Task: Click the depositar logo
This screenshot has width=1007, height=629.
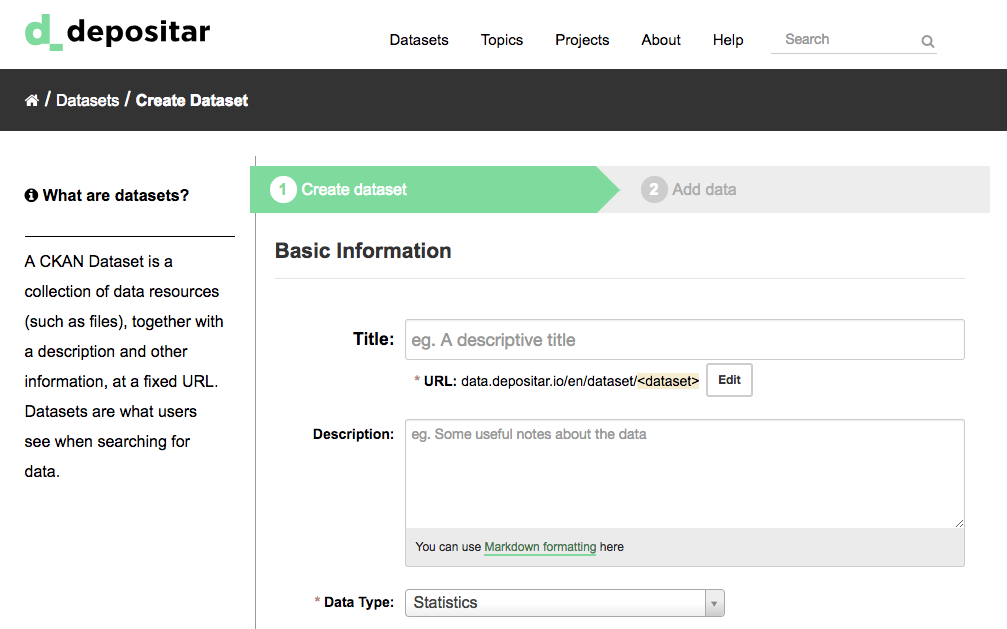Action: (118, 33)
